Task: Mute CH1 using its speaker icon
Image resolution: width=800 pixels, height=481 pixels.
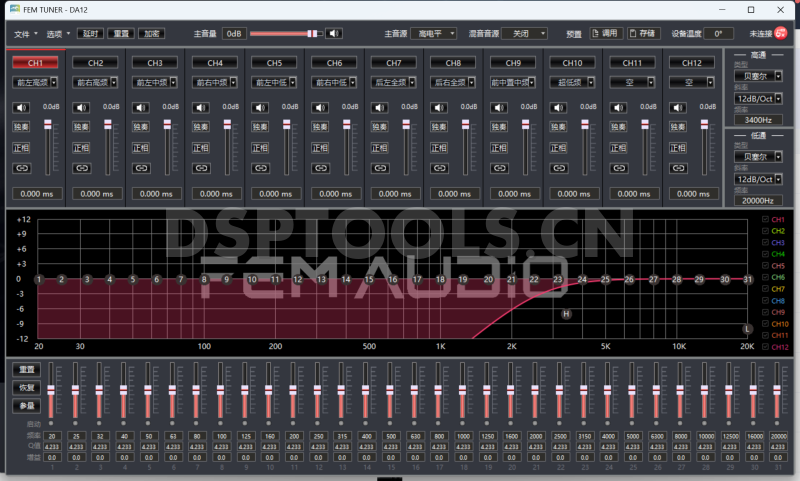Action: coord(20,107)
